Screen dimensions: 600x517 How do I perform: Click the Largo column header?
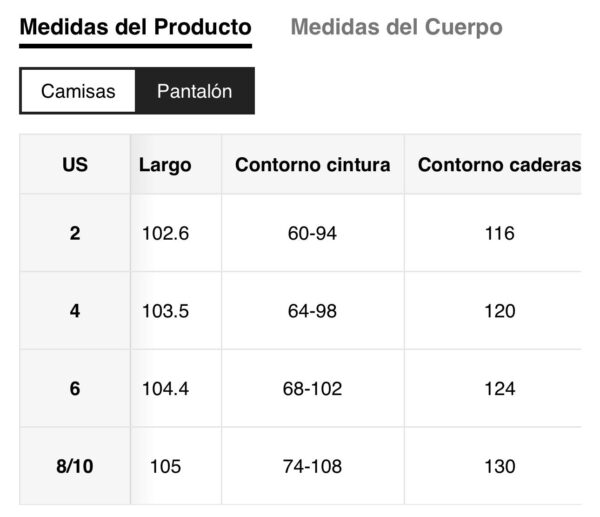[165, 165]
